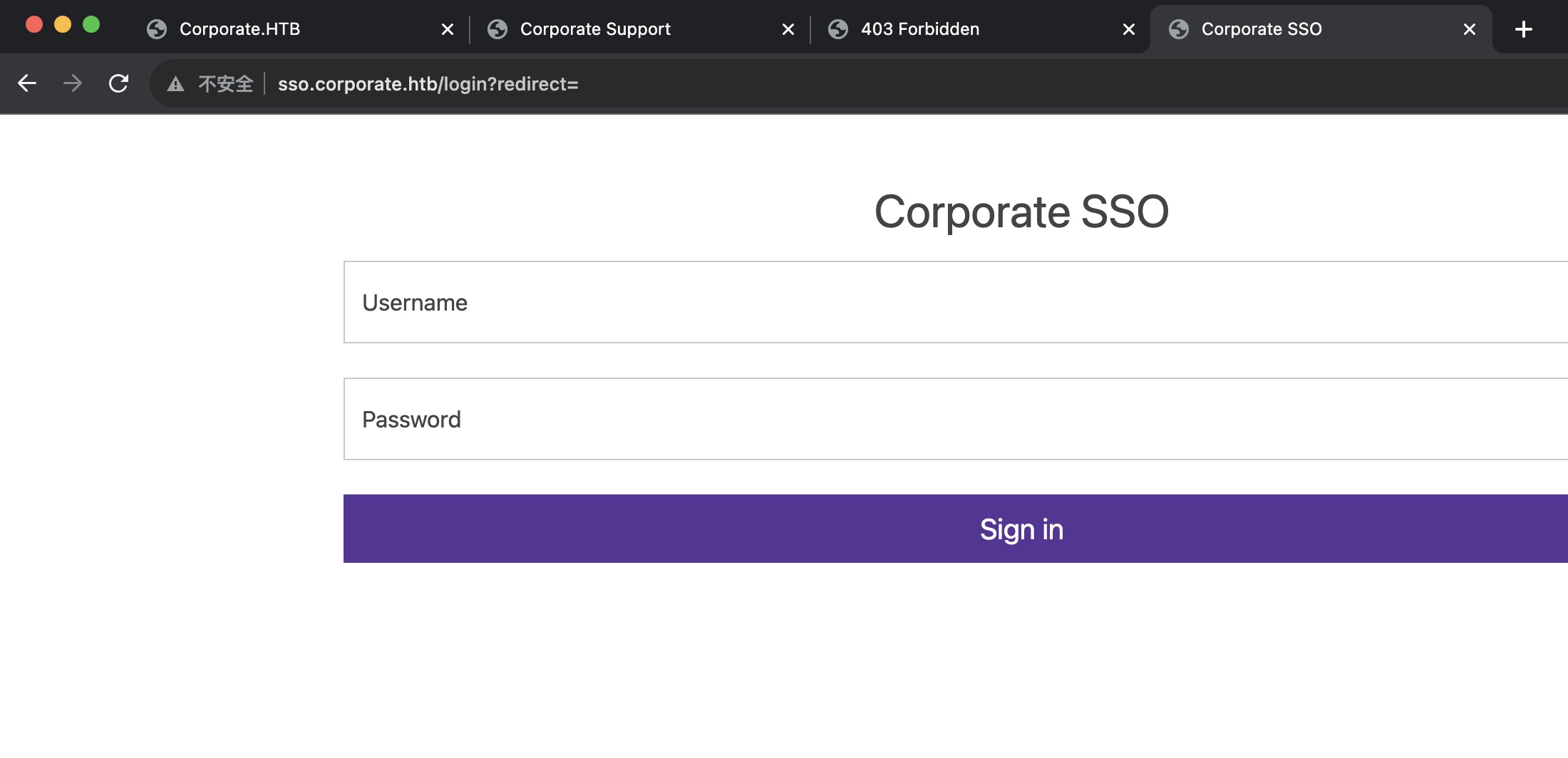Click the green fullscreen window button

coord(91,24)
